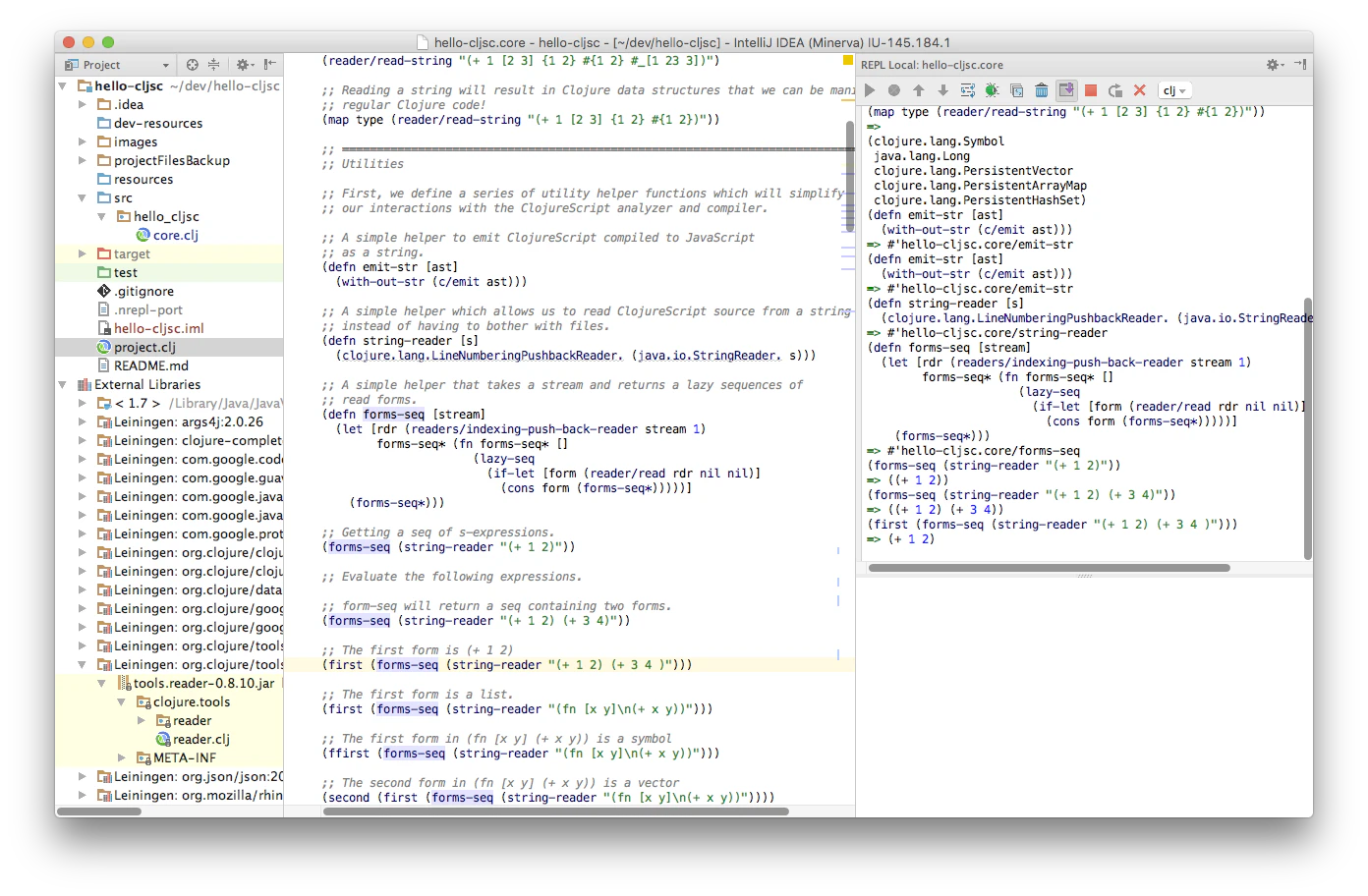The width and height of the screenshot is (1368, 896).
Task: Open the clj REPL type dropdown
Action: (x=1174, y=90)
